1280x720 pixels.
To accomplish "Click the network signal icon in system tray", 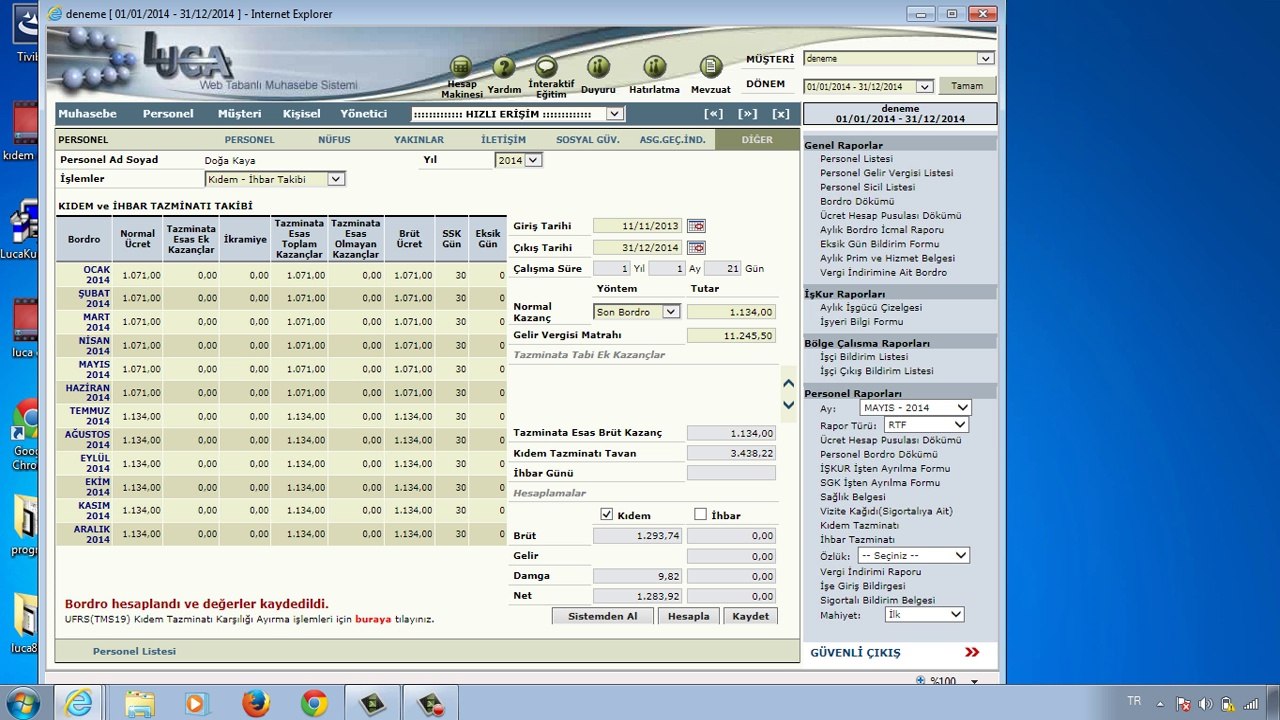I will pyautogui.click(x=1250, y=703).
